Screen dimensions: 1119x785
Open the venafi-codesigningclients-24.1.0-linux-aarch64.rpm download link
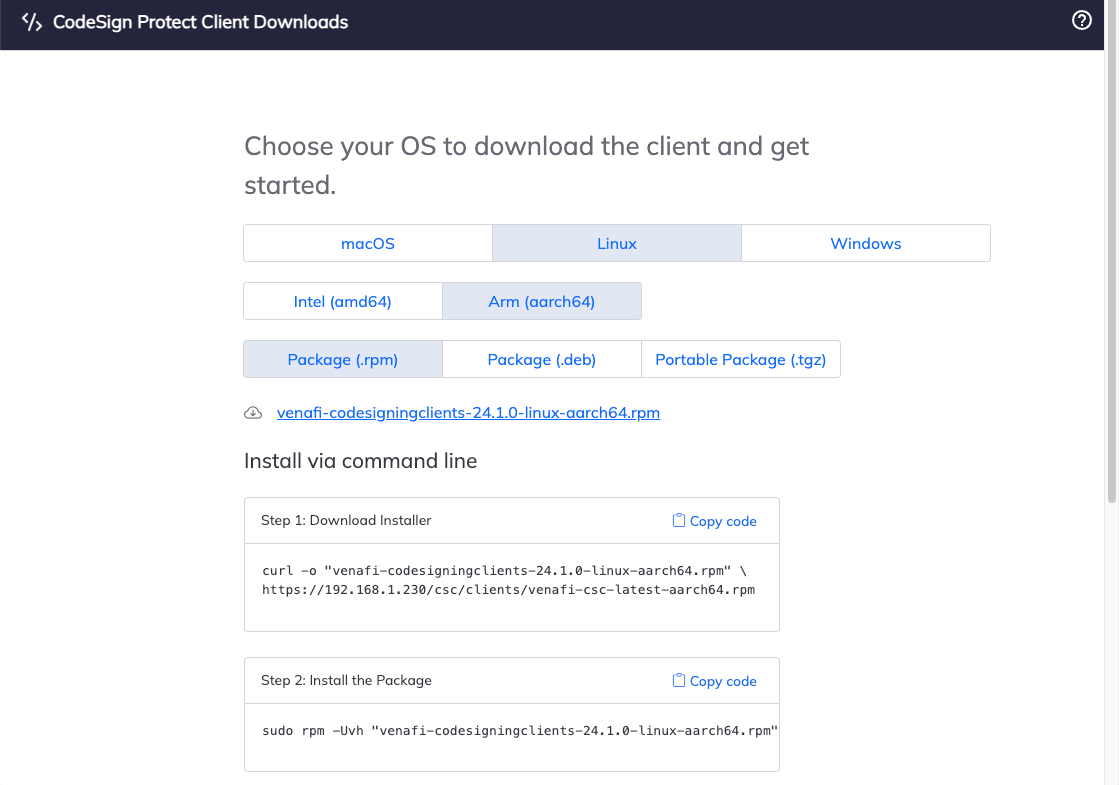click(468, 412)
